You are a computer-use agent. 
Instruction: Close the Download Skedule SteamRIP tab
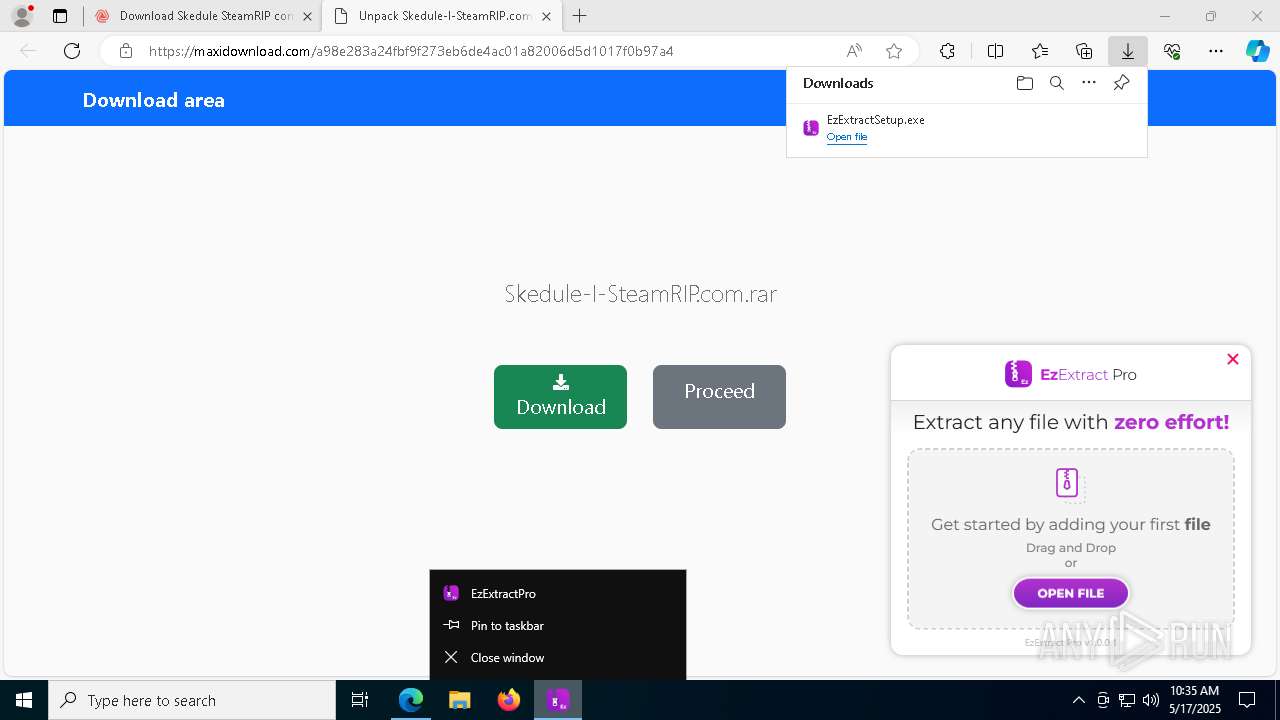(x=307, y=16)
